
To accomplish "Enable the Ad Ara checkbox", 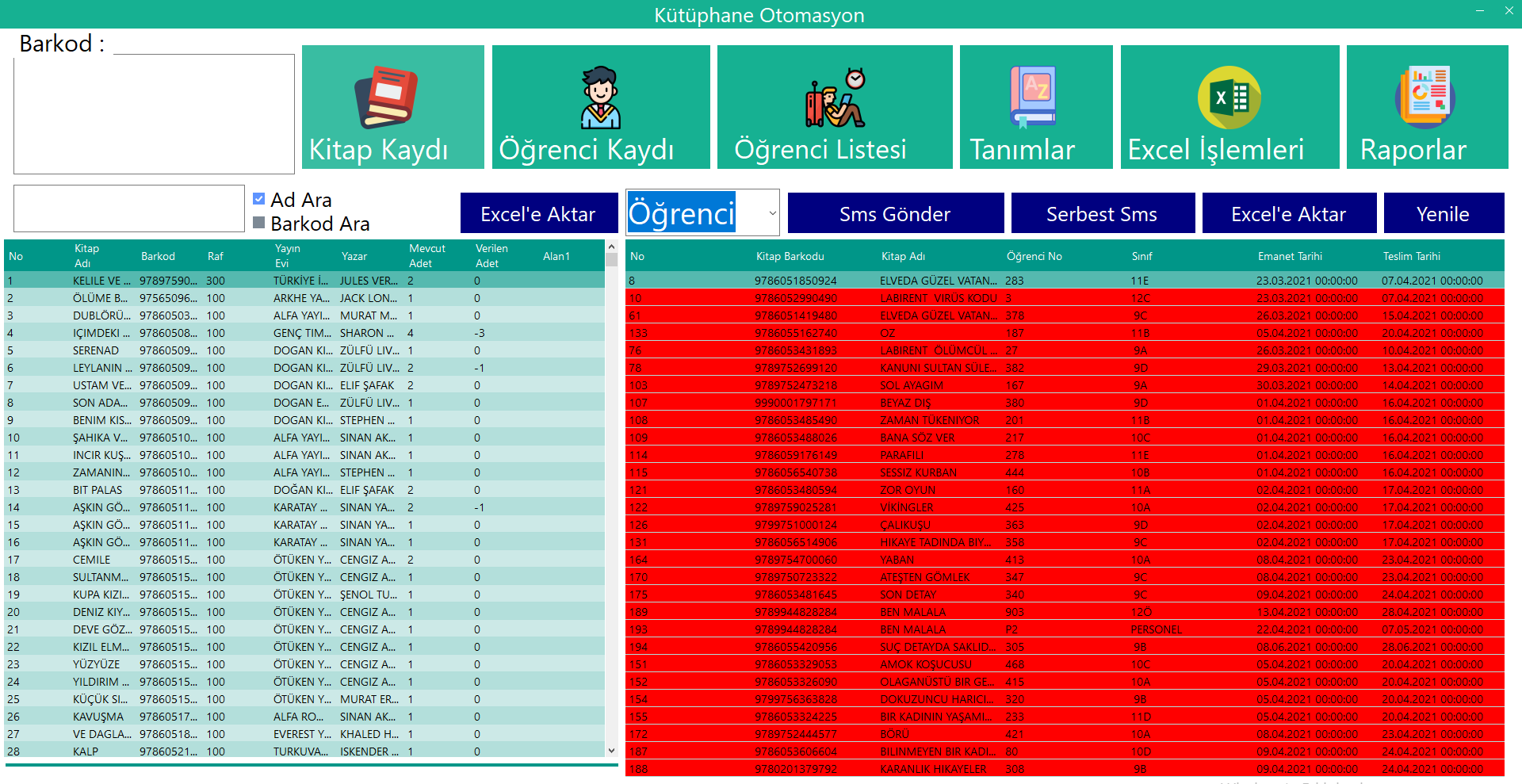I will [x=258, y=199].
